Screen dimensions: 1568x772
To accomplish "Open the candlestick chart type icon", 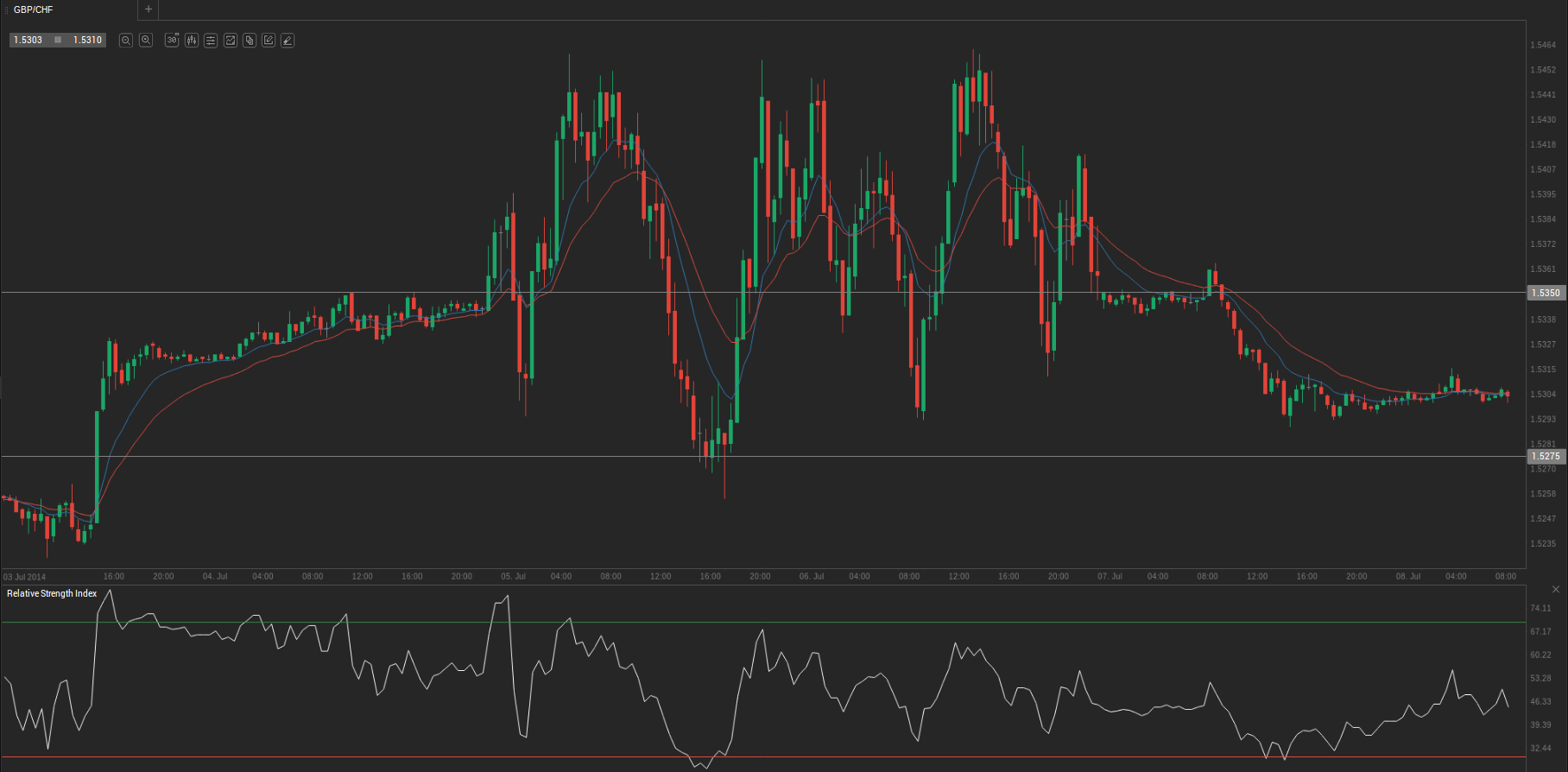I will point(192,41).
